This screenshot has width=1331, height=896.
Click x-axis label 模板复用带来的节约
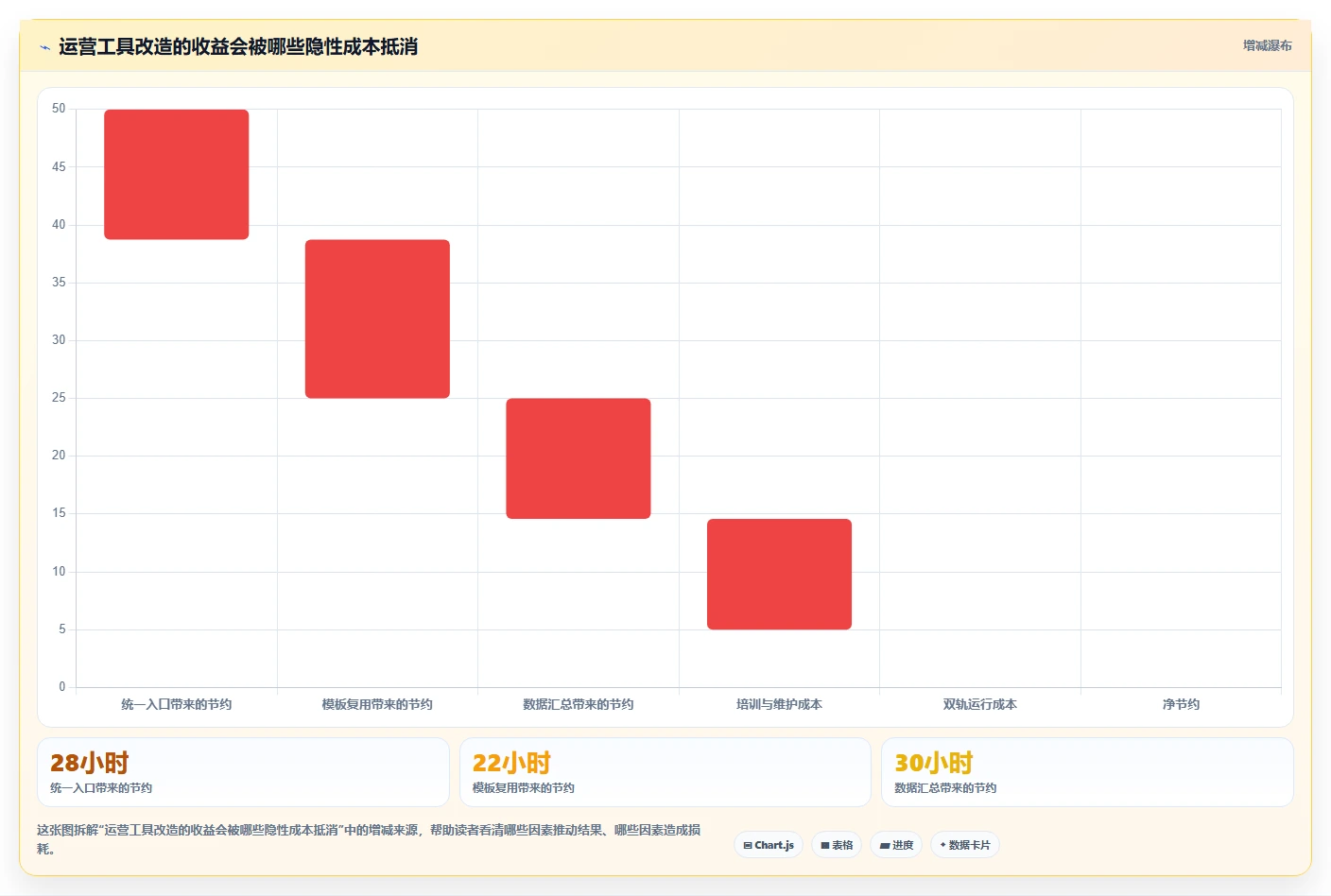point(377,704)
